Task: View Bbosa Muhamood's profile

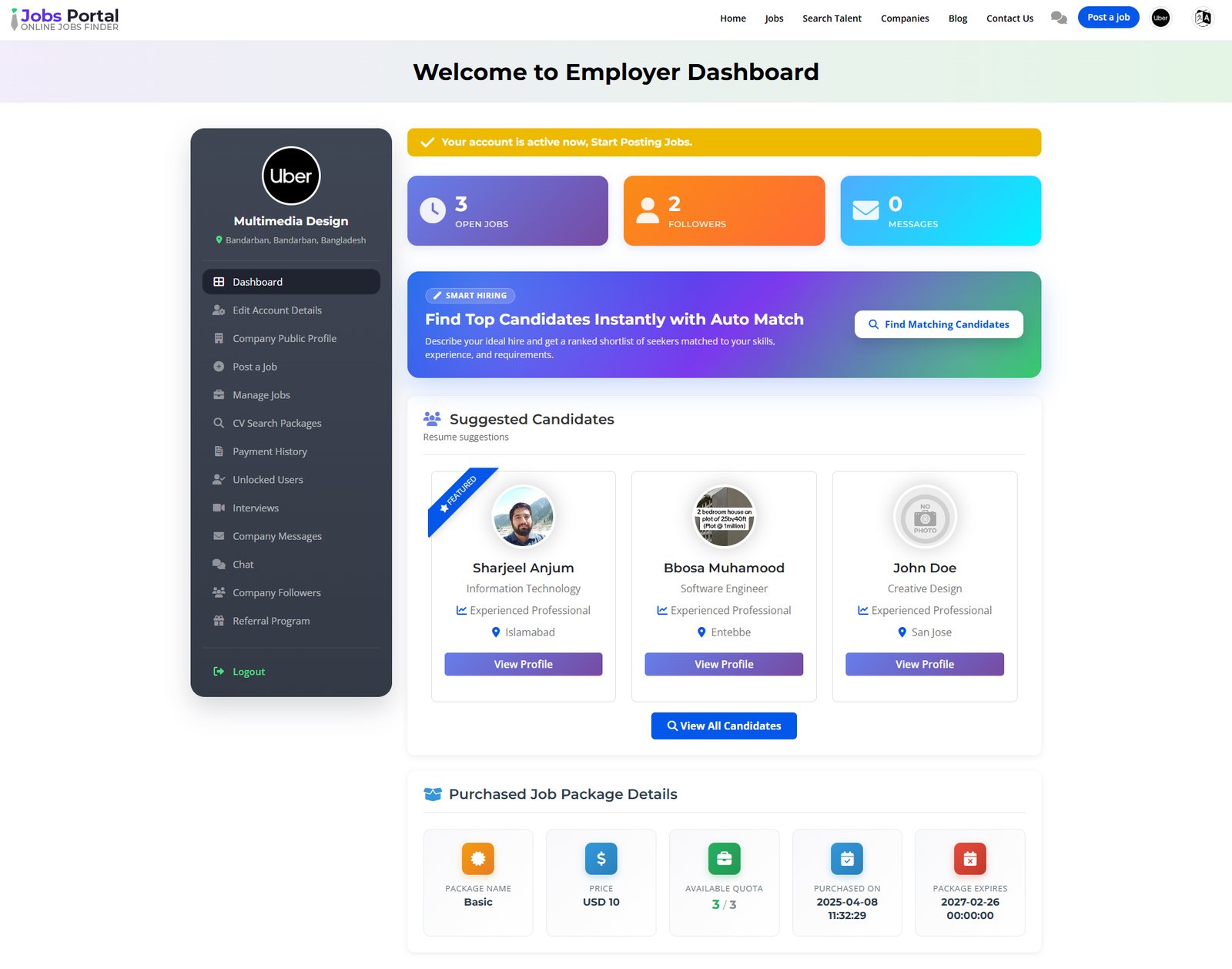Action: coord(724,664)
